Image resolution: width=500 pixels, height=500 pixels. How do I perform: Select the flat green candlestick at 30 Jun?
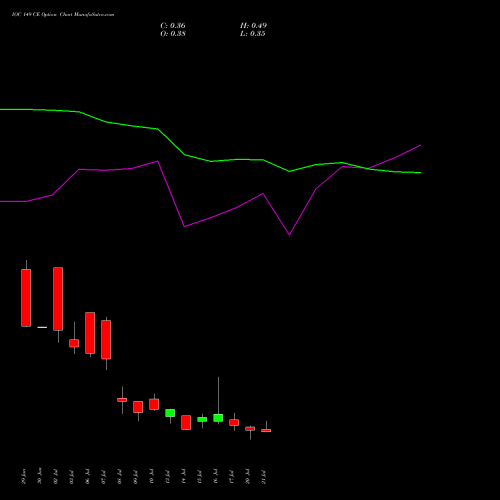click(42, 327)
